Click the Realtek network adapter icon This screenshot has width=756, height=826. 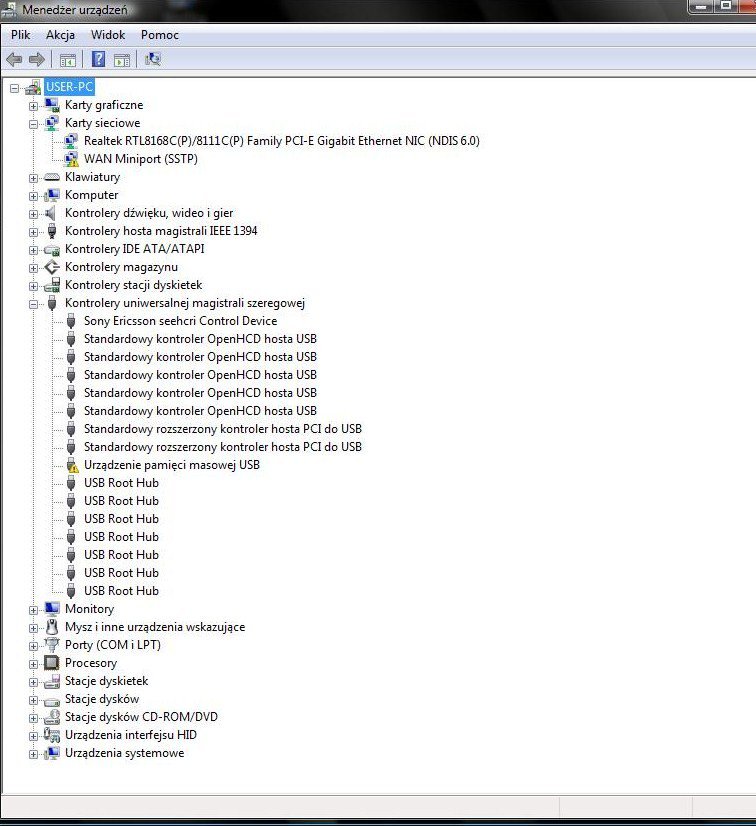click(71, 141)
